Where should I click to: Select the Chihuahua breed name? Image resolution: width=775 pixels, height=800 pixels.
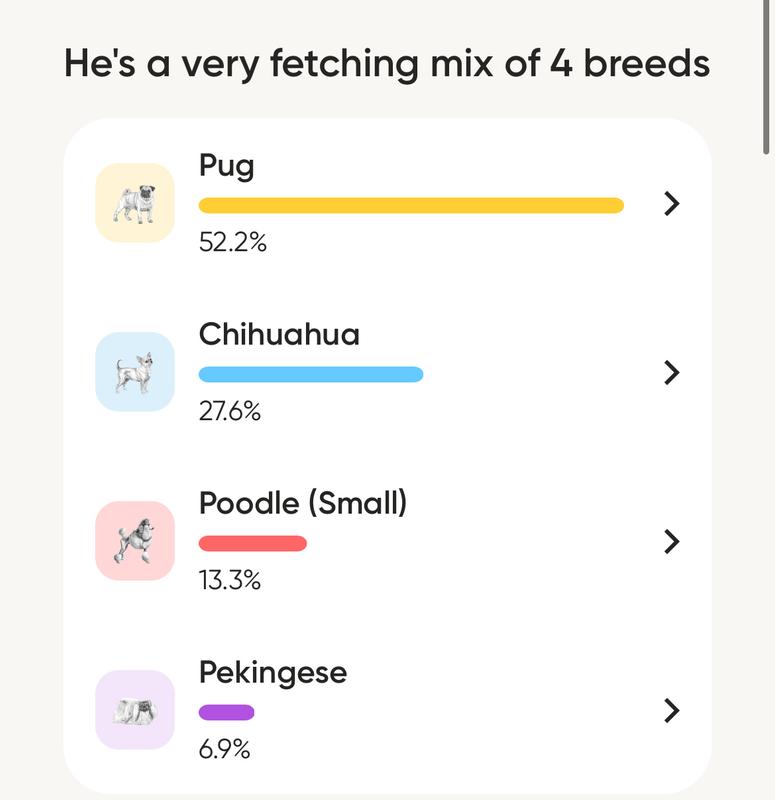[x=279, y=334]
